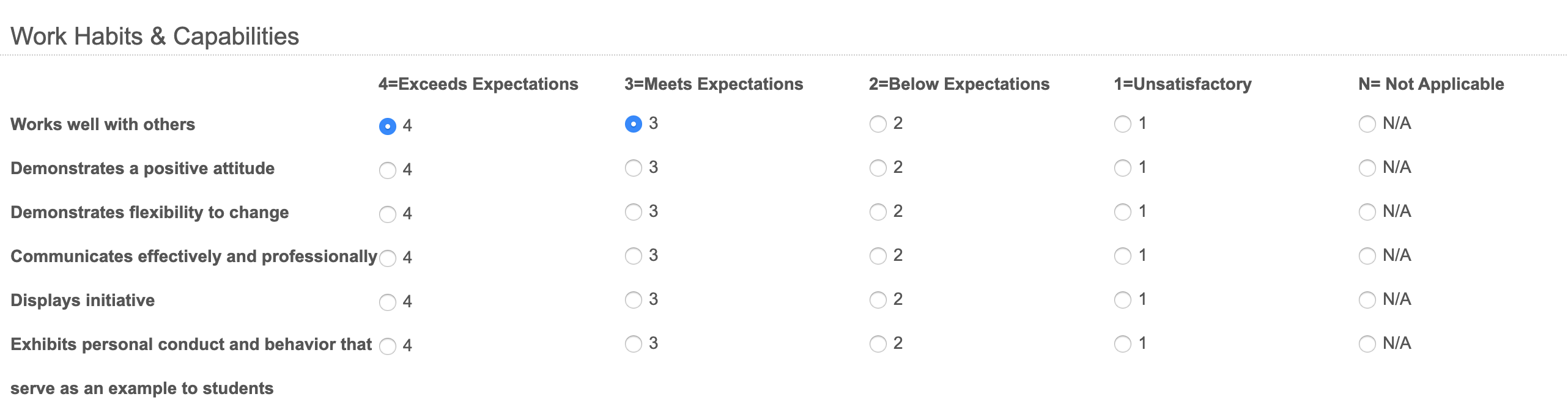Select 2 for Communicates effectively and professionally
1568x402 pixels.
[878, 256]
